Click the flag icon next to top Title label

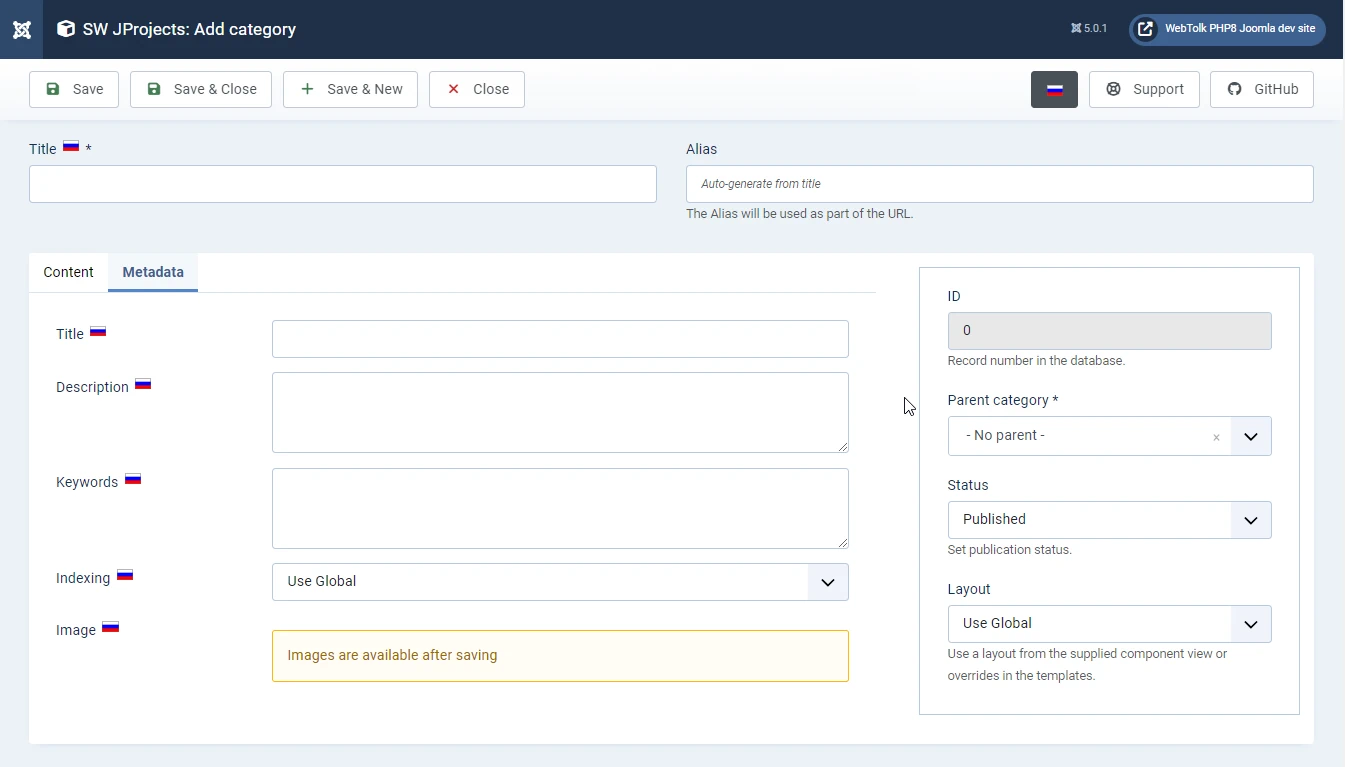click(x=71, y=146)
